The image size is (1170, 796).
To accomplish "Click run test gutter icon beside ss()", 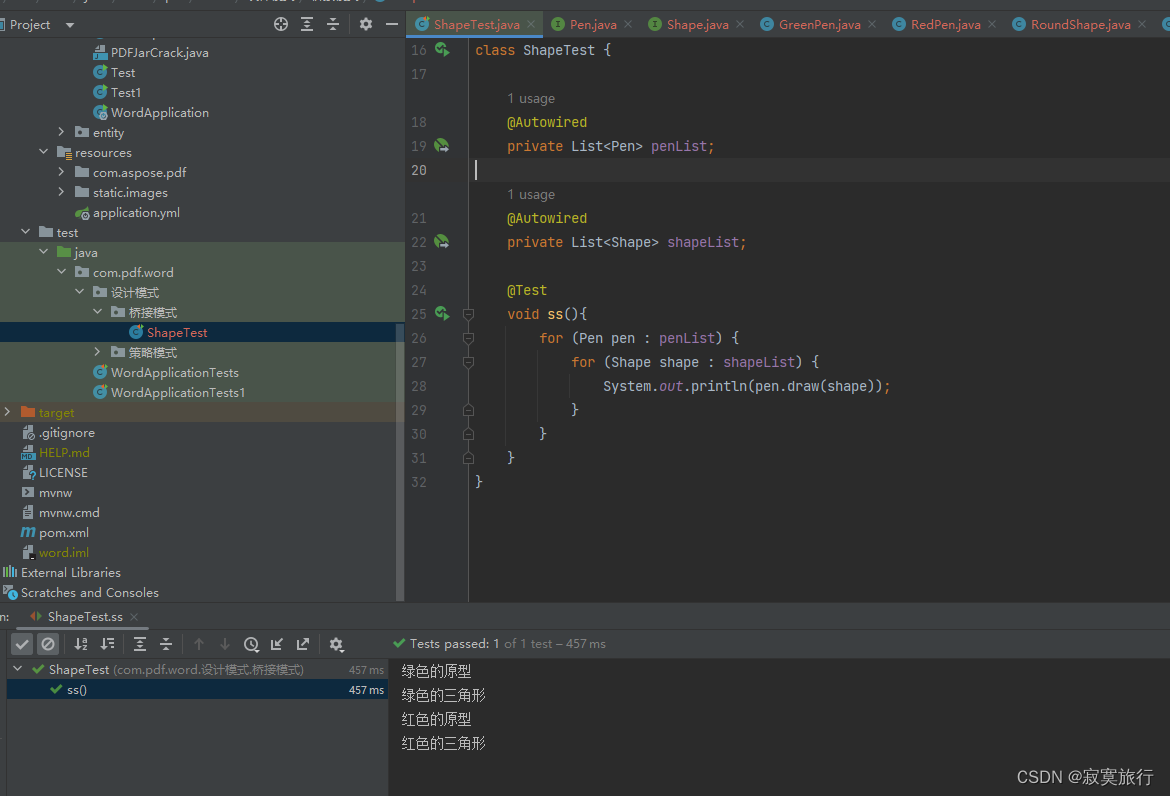I will coord(442,313).
